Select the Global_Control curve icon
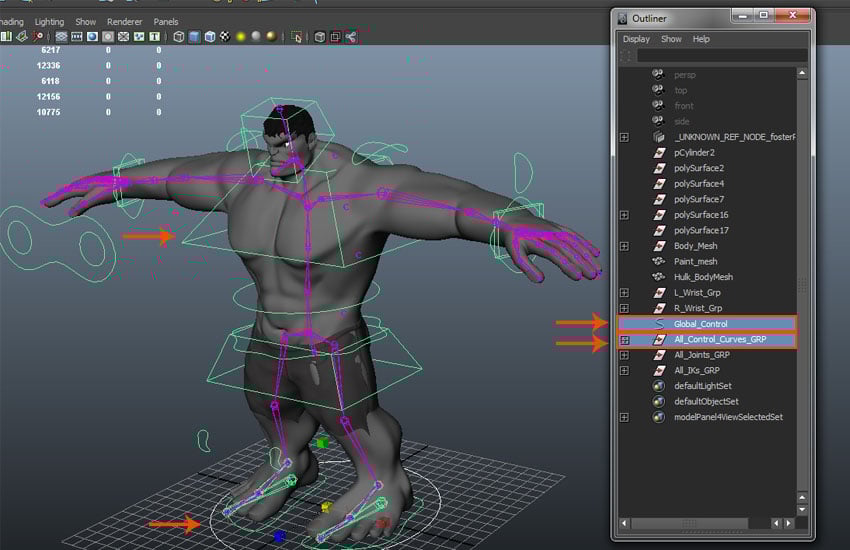The height and width of the screenshot is (550, 850). click(x=658, y=324)
